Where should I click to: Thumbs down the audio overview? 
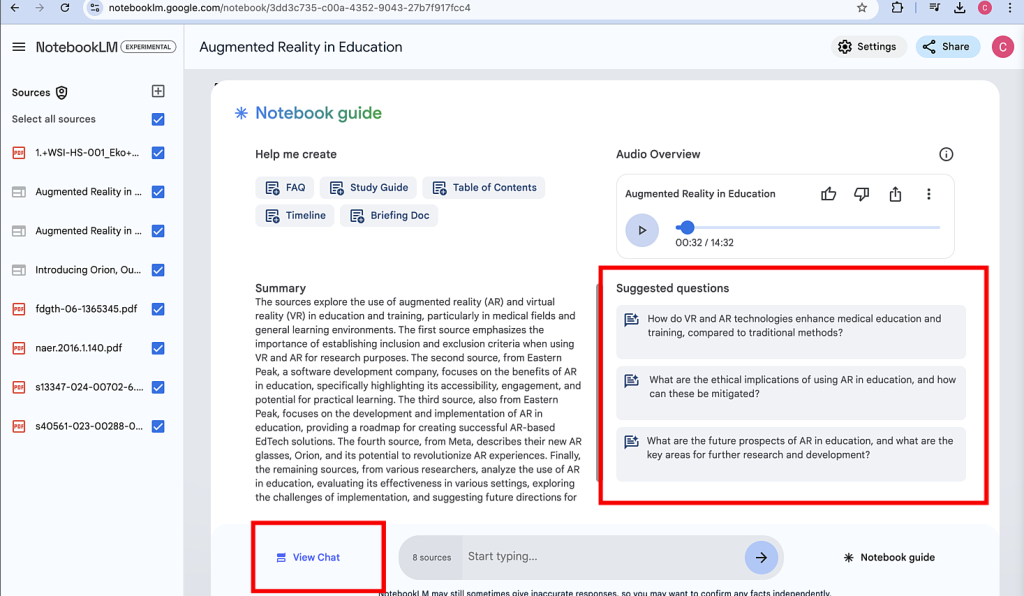pos(861,194)
